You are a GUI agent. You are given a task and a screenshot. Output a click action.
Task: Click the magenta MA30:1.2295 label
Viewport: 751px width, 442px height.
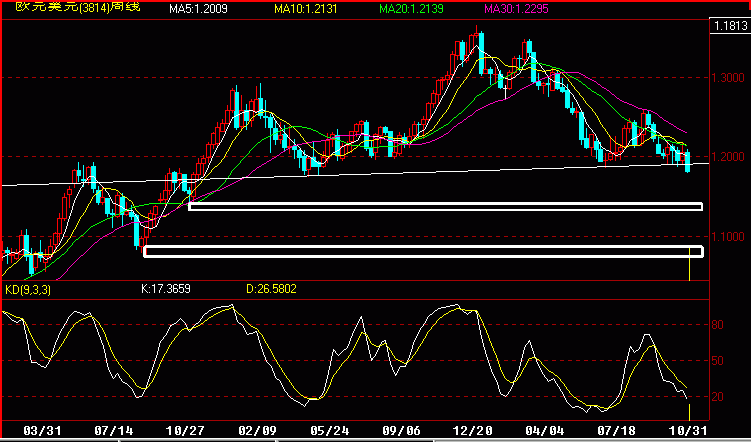point(516,8)
